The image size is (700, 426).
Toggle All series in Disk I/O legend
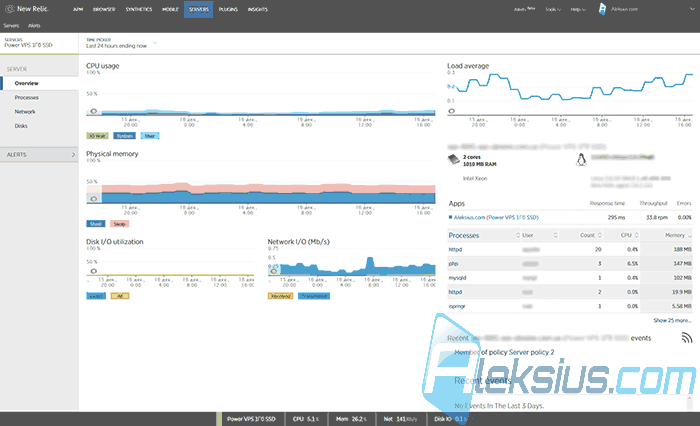coord(120,296)
